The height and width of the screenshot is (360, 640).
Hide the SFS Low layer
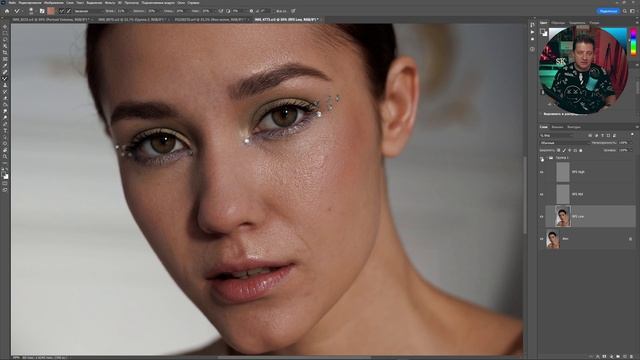542,216
